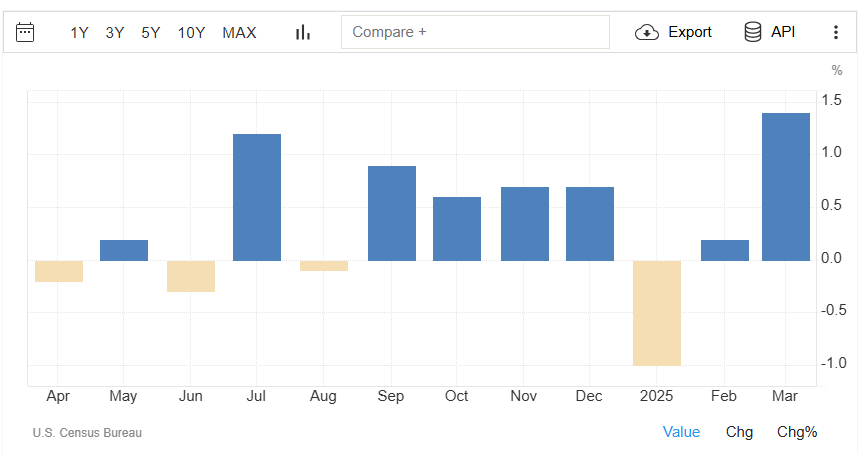Click the API button label
Image resolution: width=863 pixels, height=454 pixels.
(x=783, y=32)
